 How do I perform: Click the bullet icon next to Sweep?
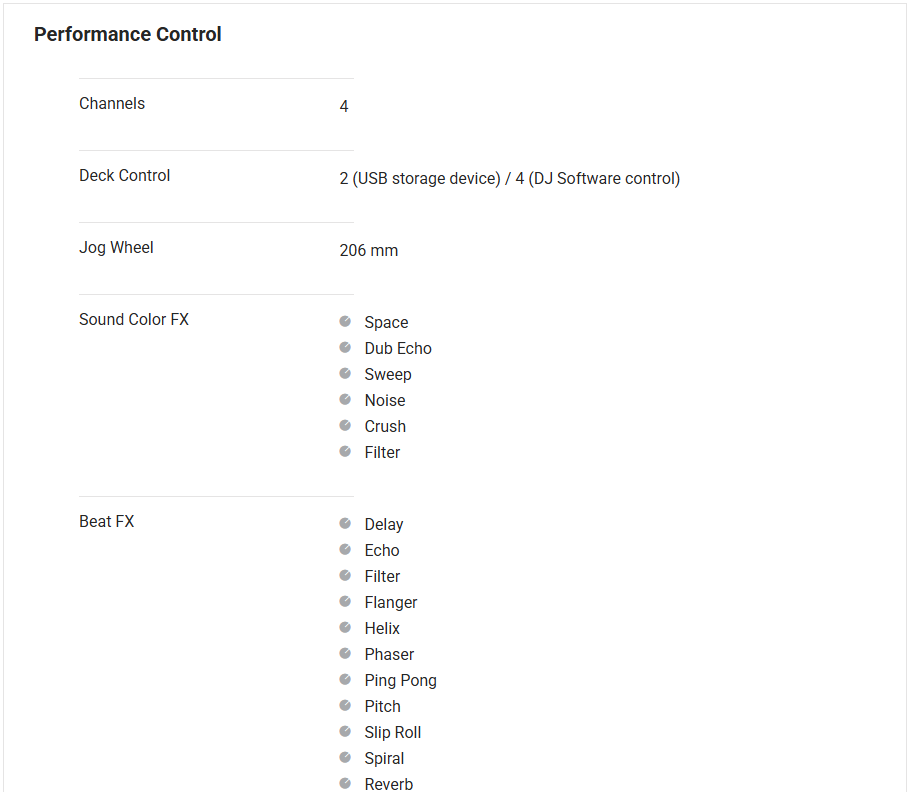coord(345,373)
